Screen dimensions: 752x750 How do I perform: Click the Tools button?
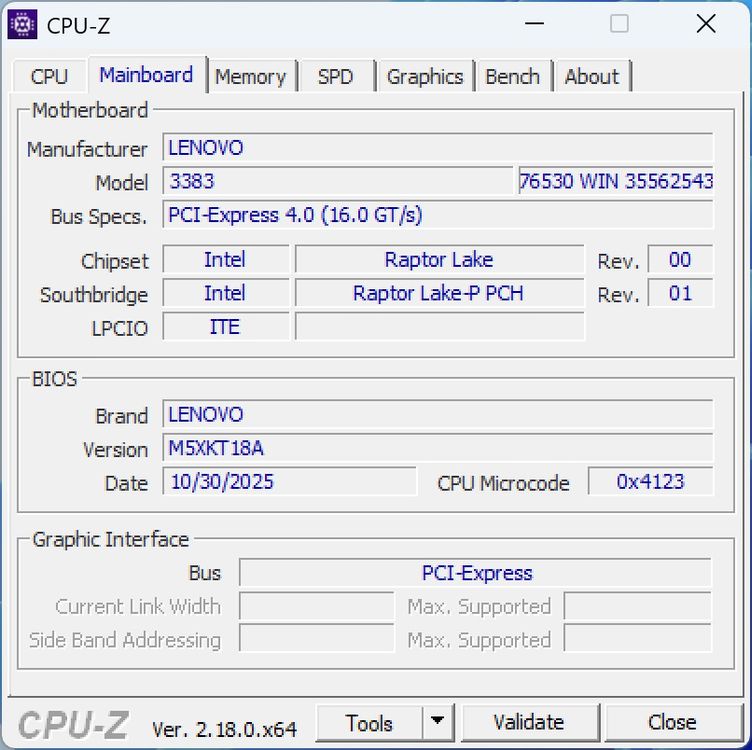(369, 723)
